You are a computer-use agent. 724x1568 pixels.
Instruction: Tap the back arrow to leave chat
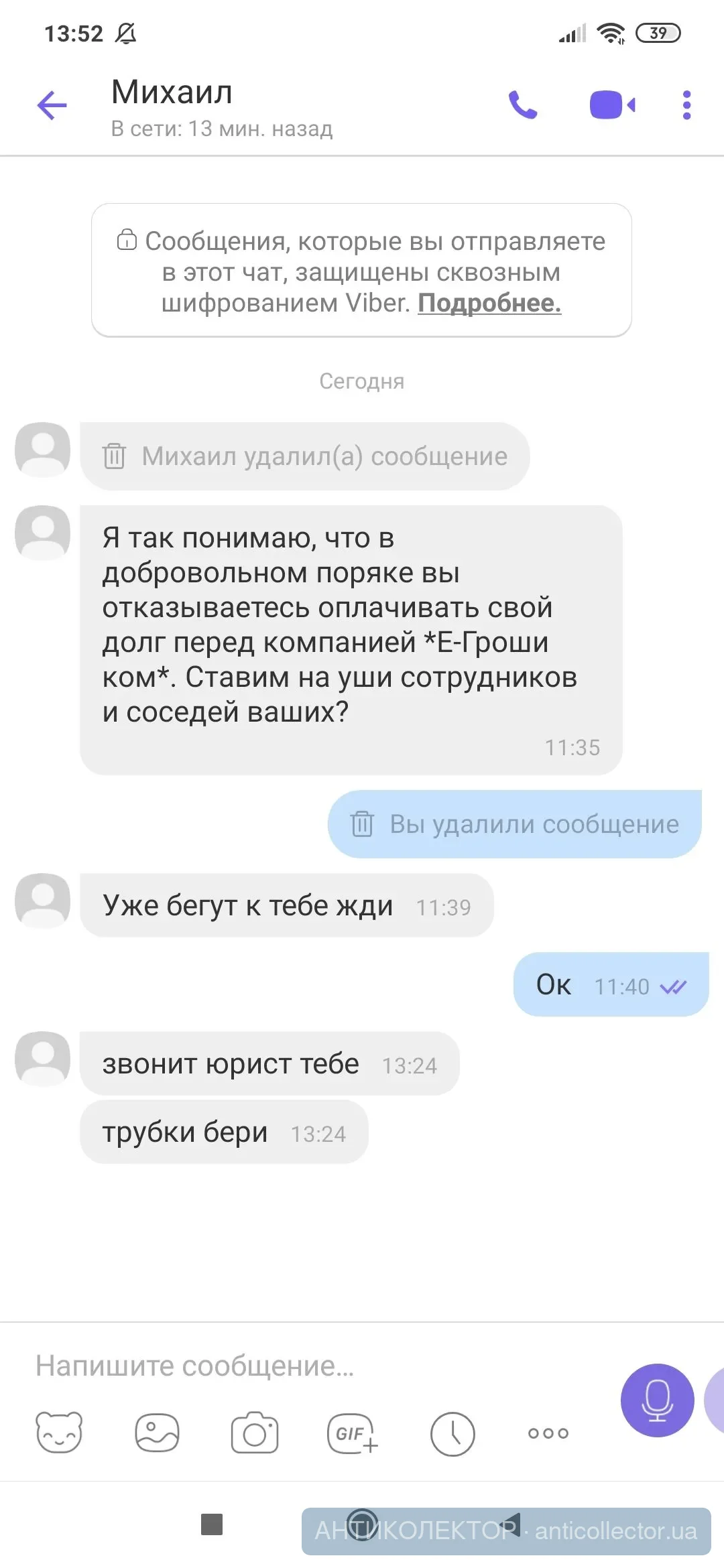pyautogui.click(x=52, y=105)
